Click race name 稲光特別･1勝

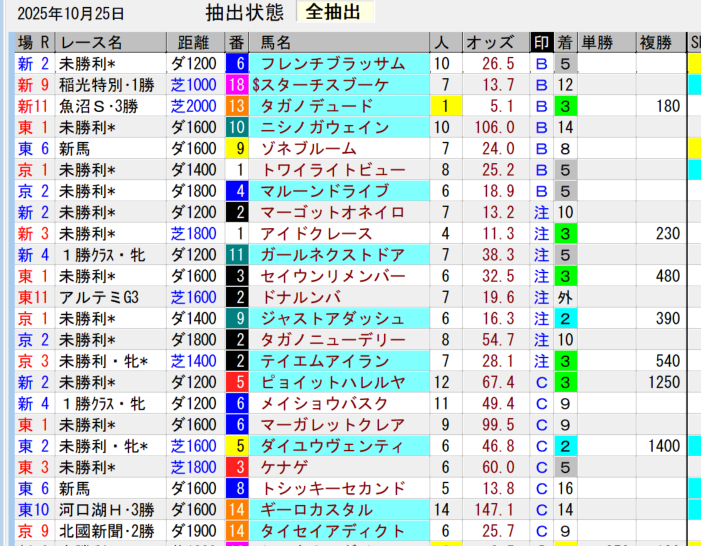point(107,85)
